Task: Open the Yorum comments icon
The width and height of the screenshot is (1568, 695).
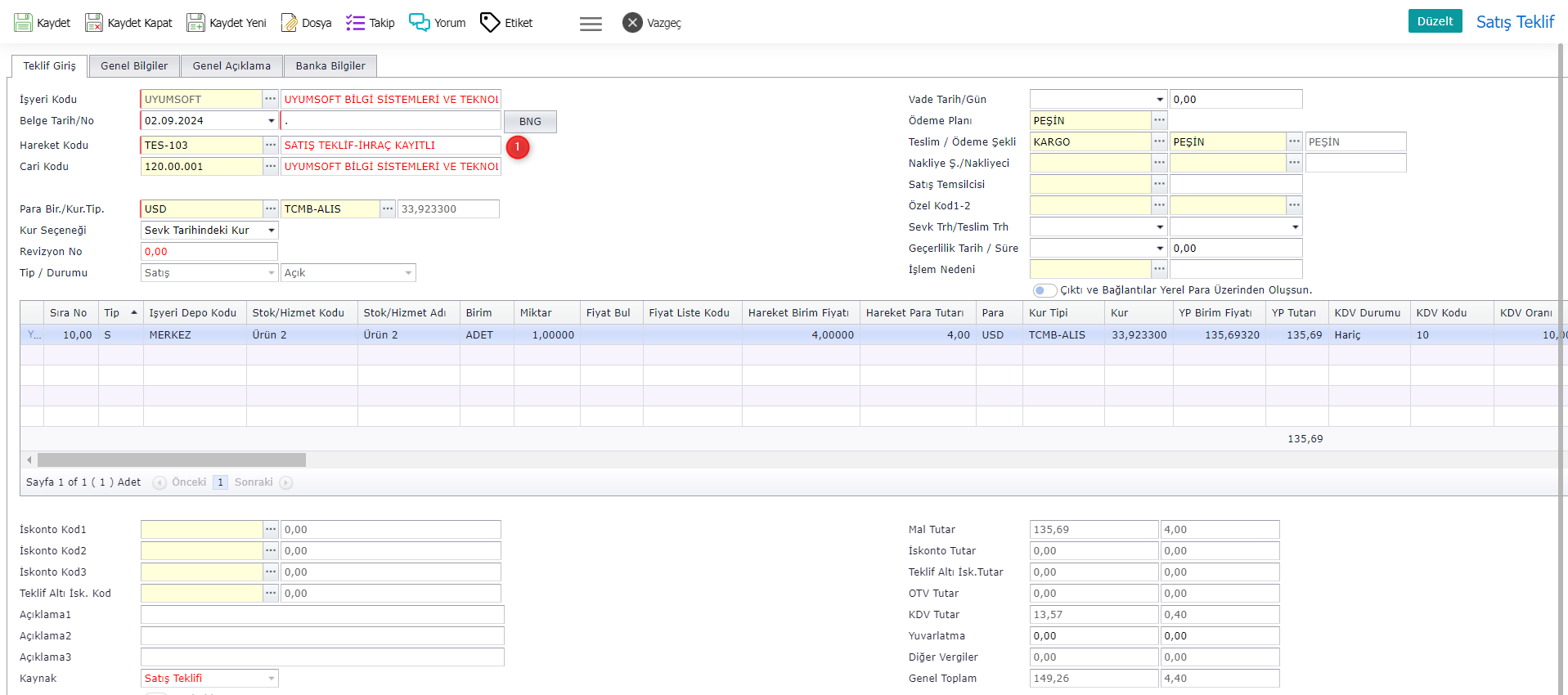Action: 420,23
